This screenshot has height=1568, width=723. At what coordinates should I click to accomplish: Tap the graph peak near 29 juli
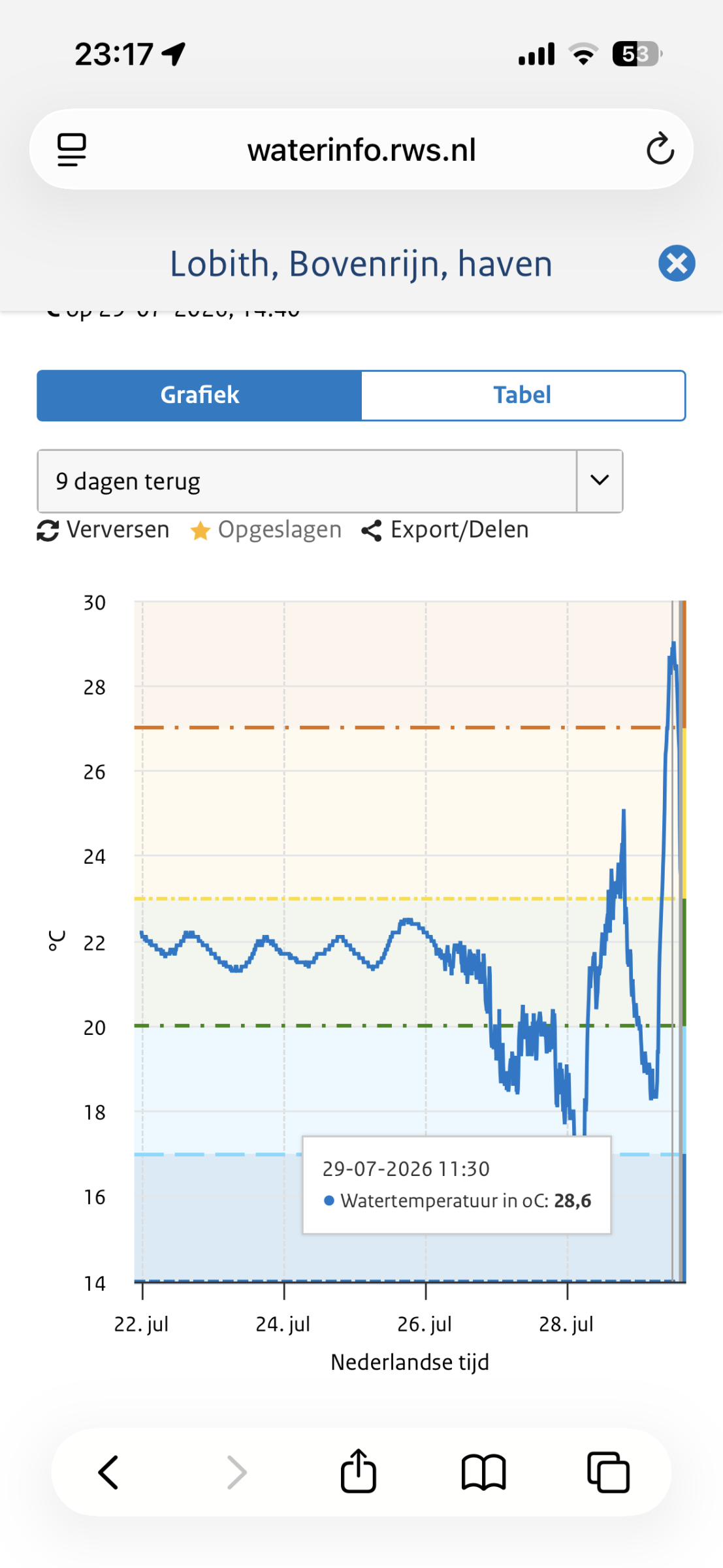[x=673, y=645]
